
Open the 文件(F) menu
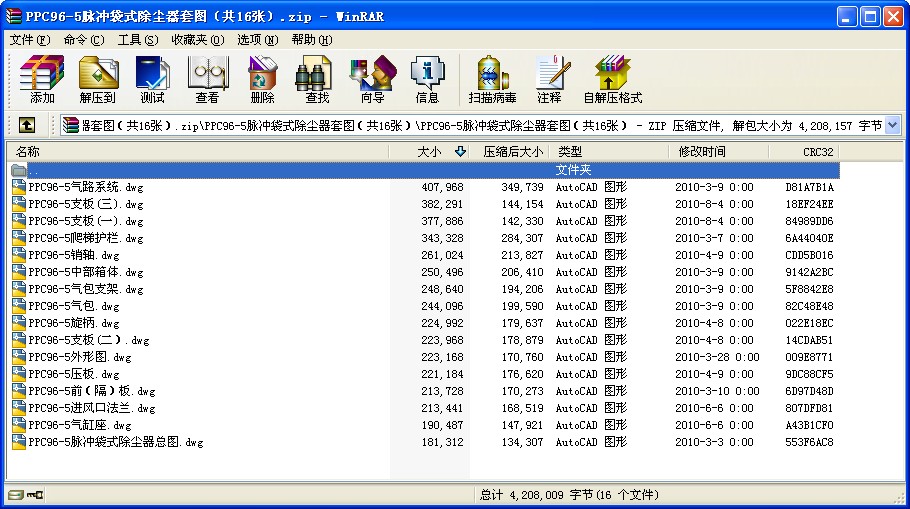pyautogui.click(x=30, y=39)
